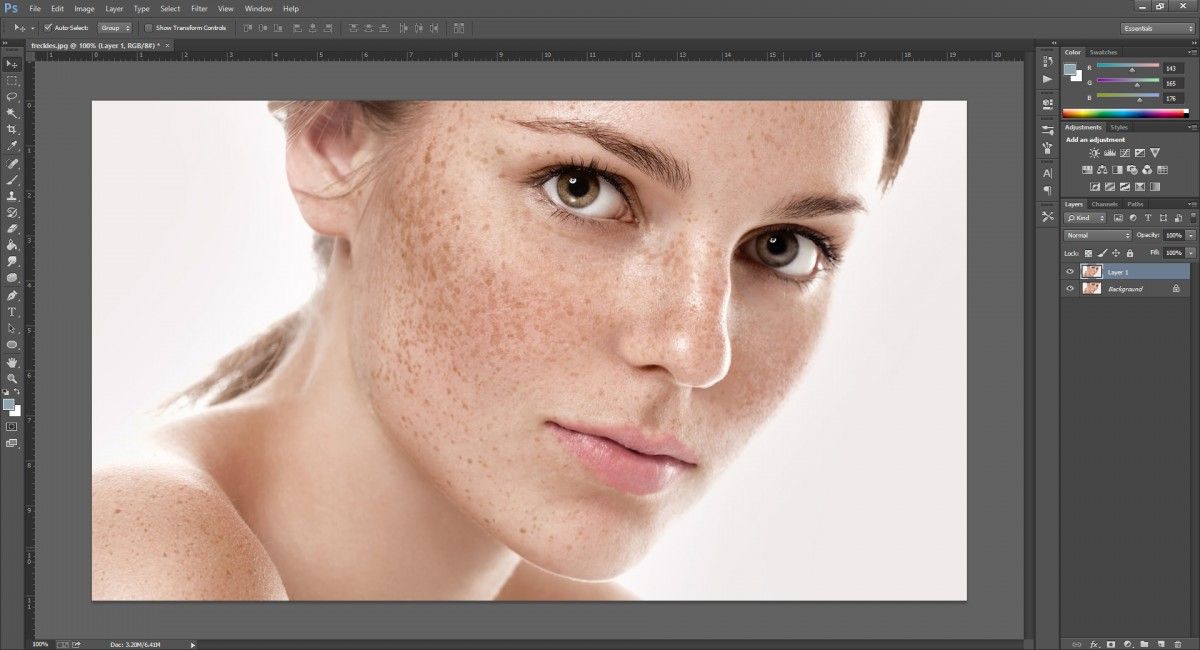Enable the Auto-Select checkbox

[x=46, y=28]
